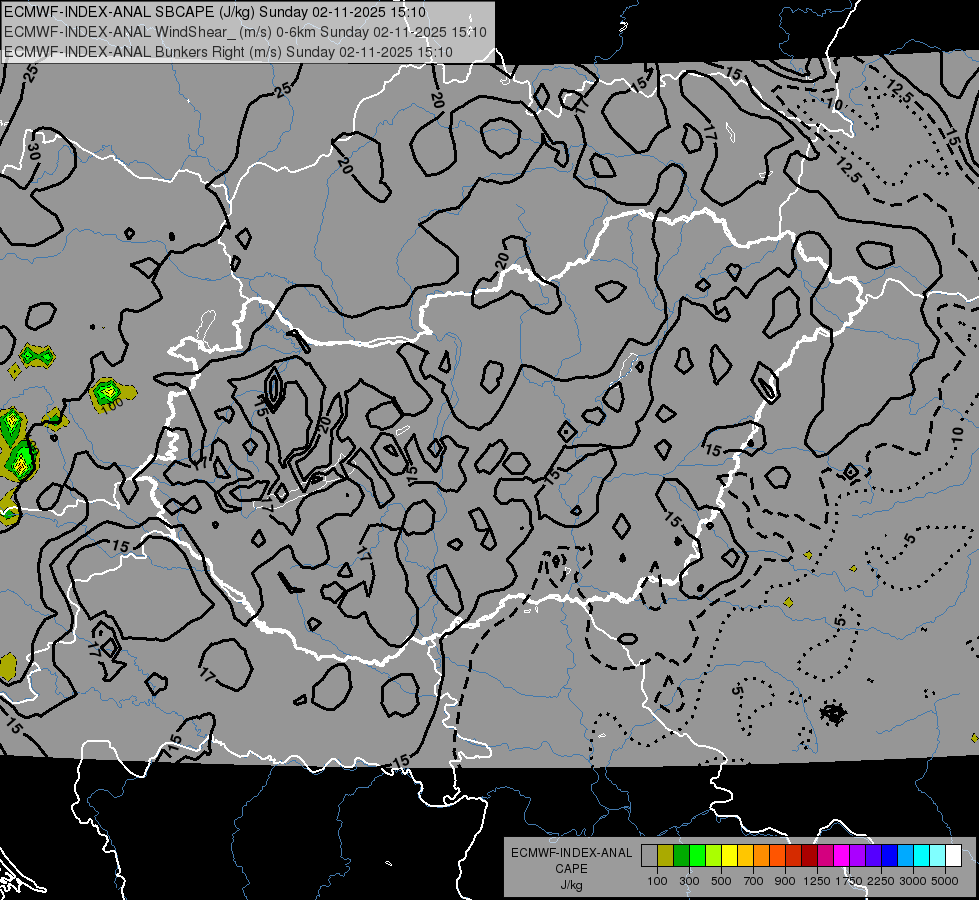The height and width of the screenshot is (900, 979).
Task: Click the bright magenta legend swatch
Action: point(842,855)
